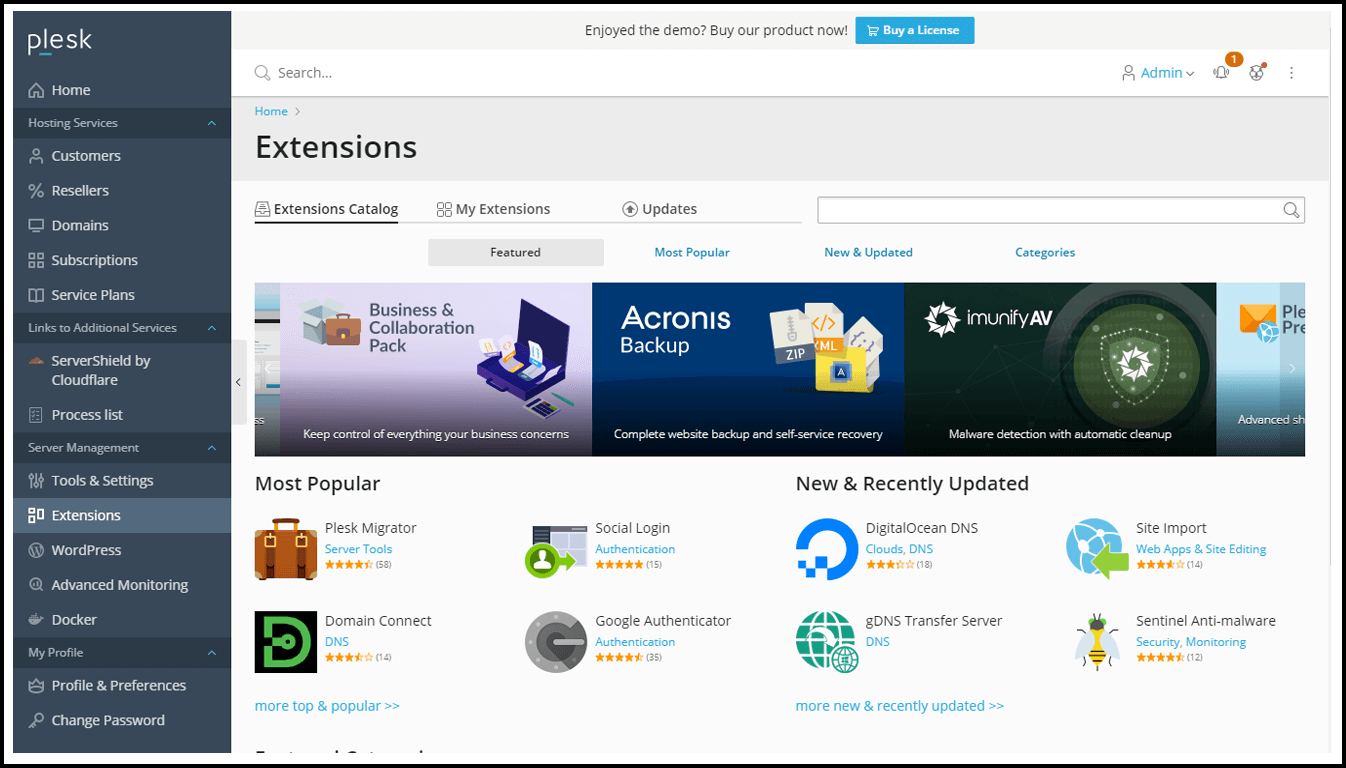Screen dimensions: 1346x768
Task: Open Profile & Preferences icon
Action: 36,686
